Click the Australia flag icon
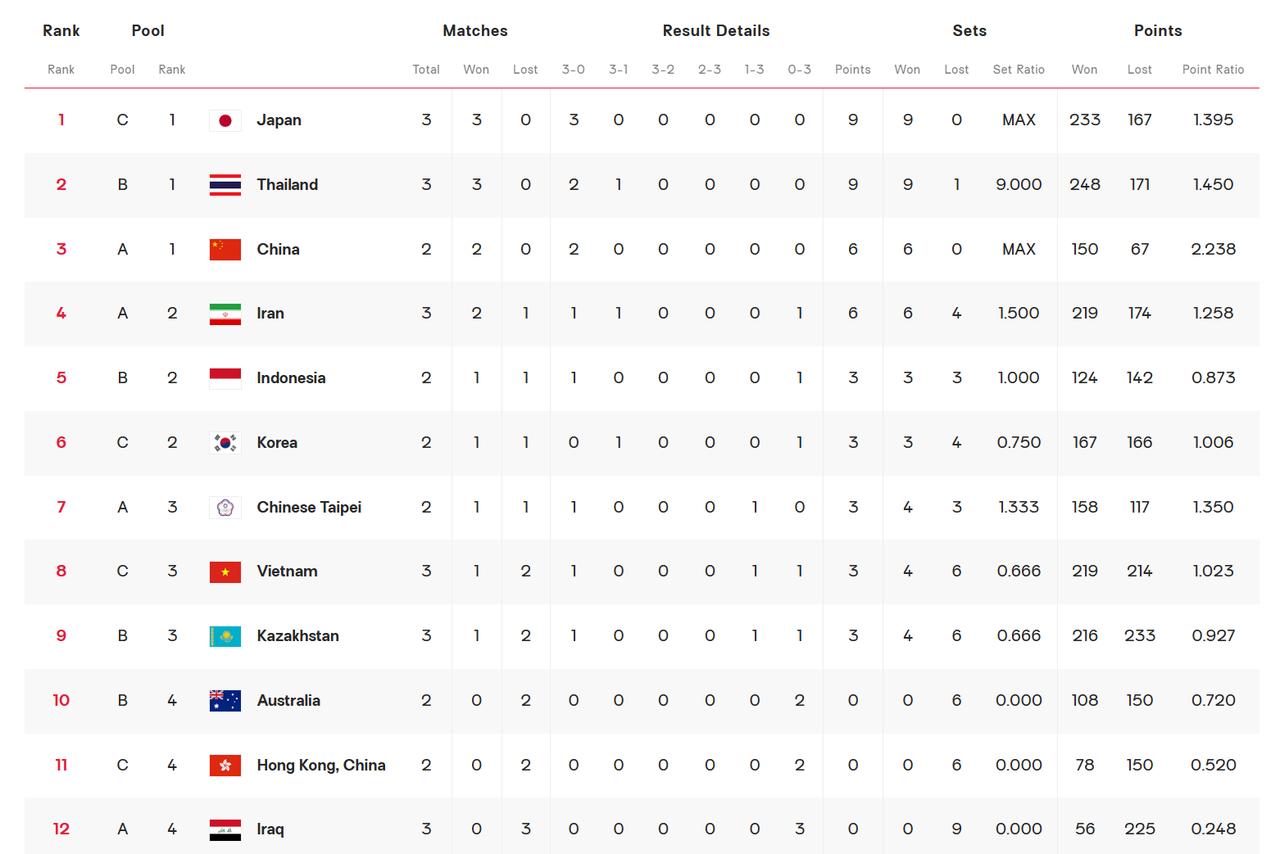Viewport: 1280px width, 854px height. 225,701
